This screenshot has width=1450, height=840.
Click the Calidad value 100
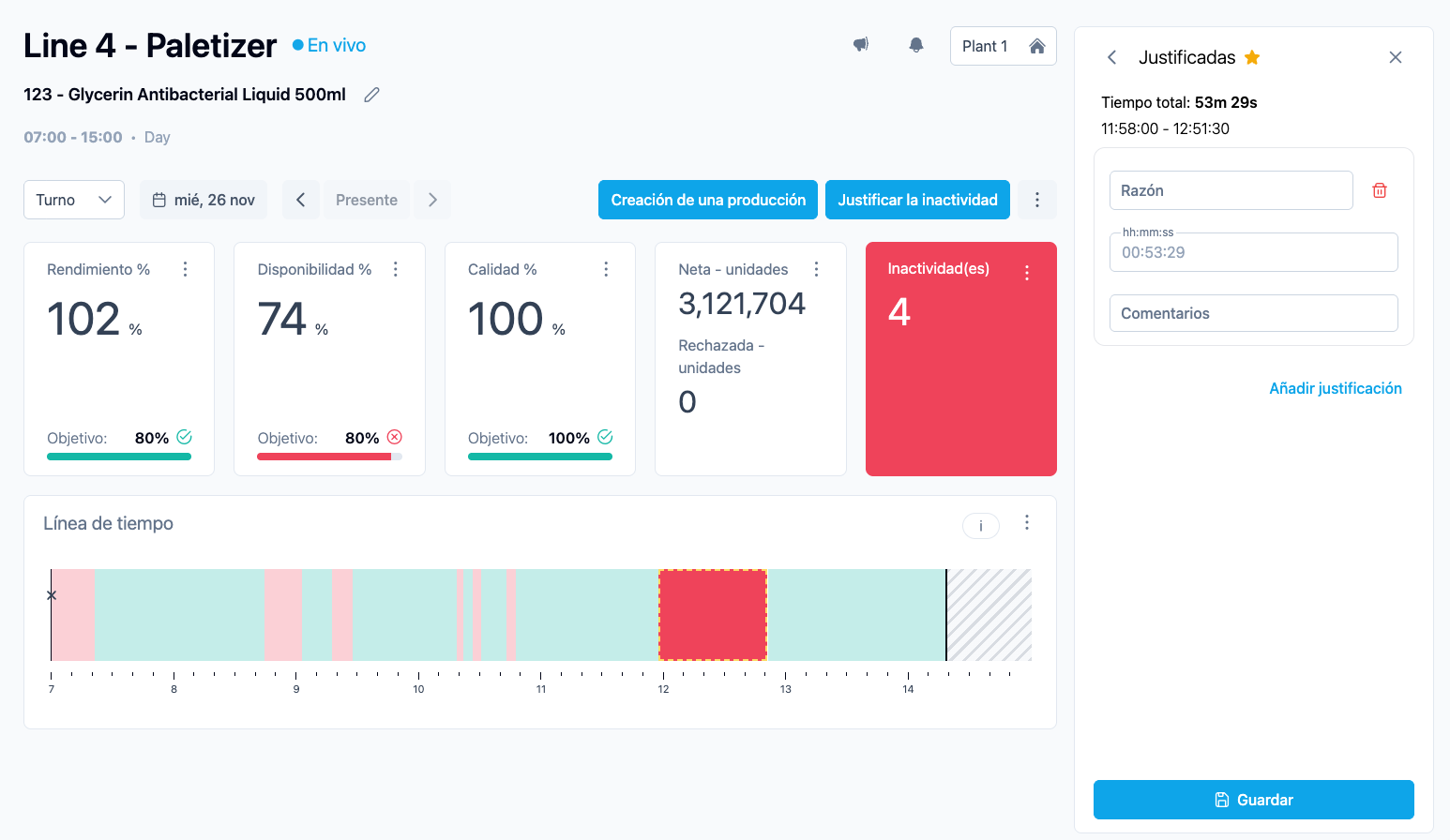coord(506,319)
